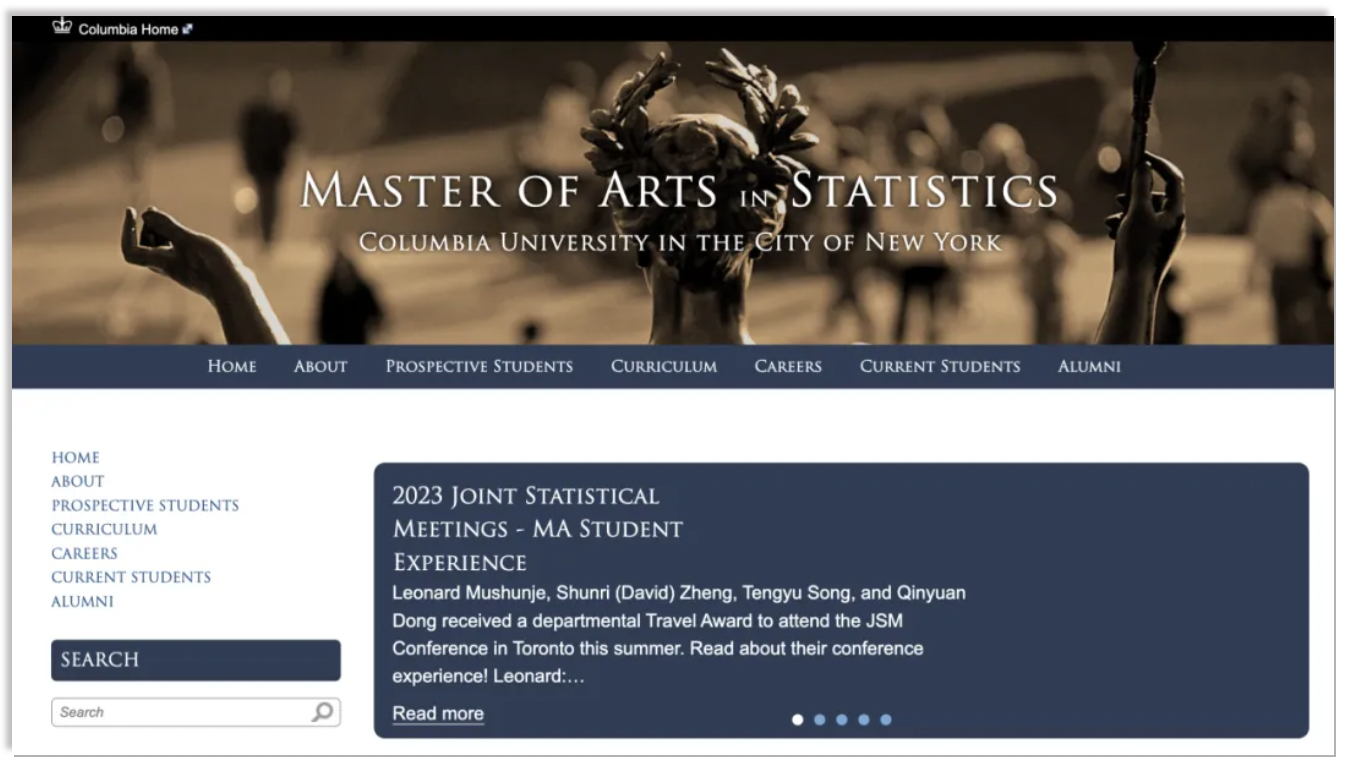Open Careers in the blue navigation bar
The image size is (1350, 766).
click(788, 367)
